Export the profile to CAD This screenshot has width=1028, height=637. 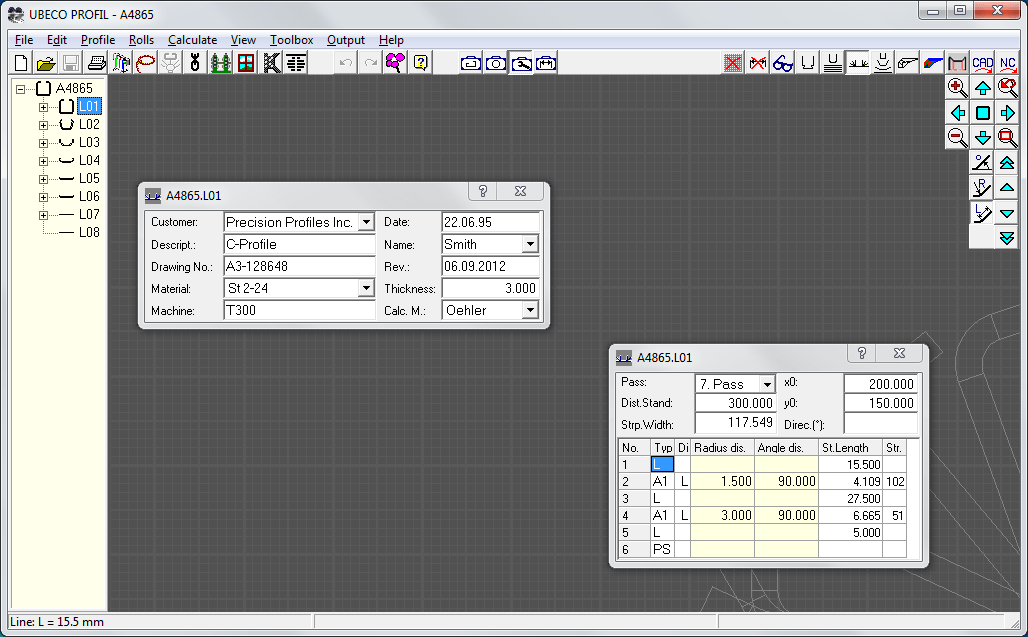click(x=981, y=62)
